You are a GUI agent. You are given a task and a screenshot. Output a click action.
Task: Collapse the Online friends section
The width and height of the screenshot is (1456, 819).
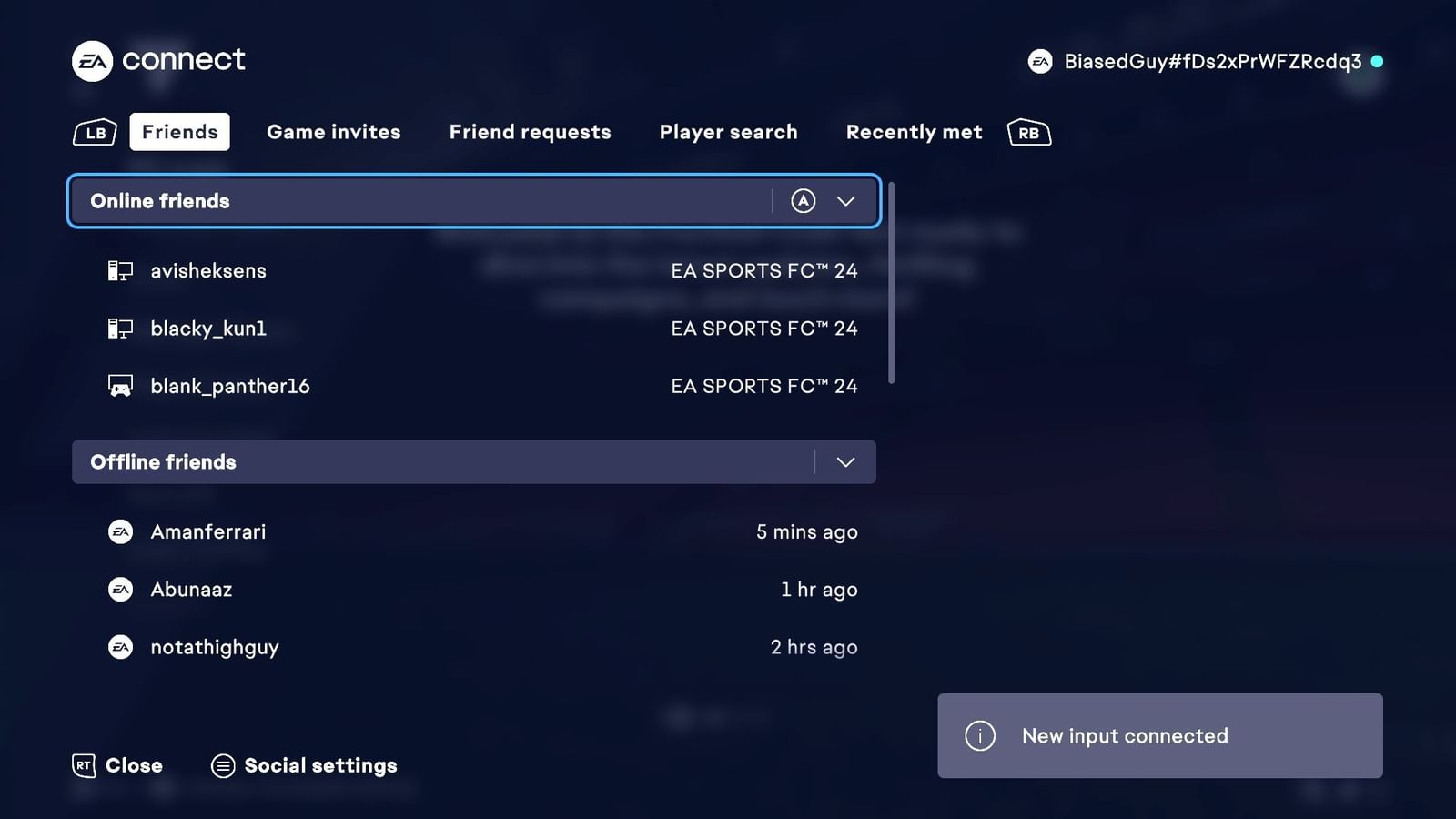[846, 201]
